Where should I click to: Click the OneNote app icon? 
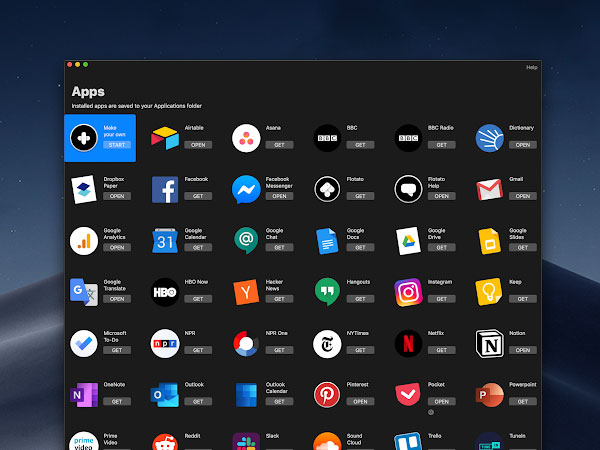(x=84, y=395)
